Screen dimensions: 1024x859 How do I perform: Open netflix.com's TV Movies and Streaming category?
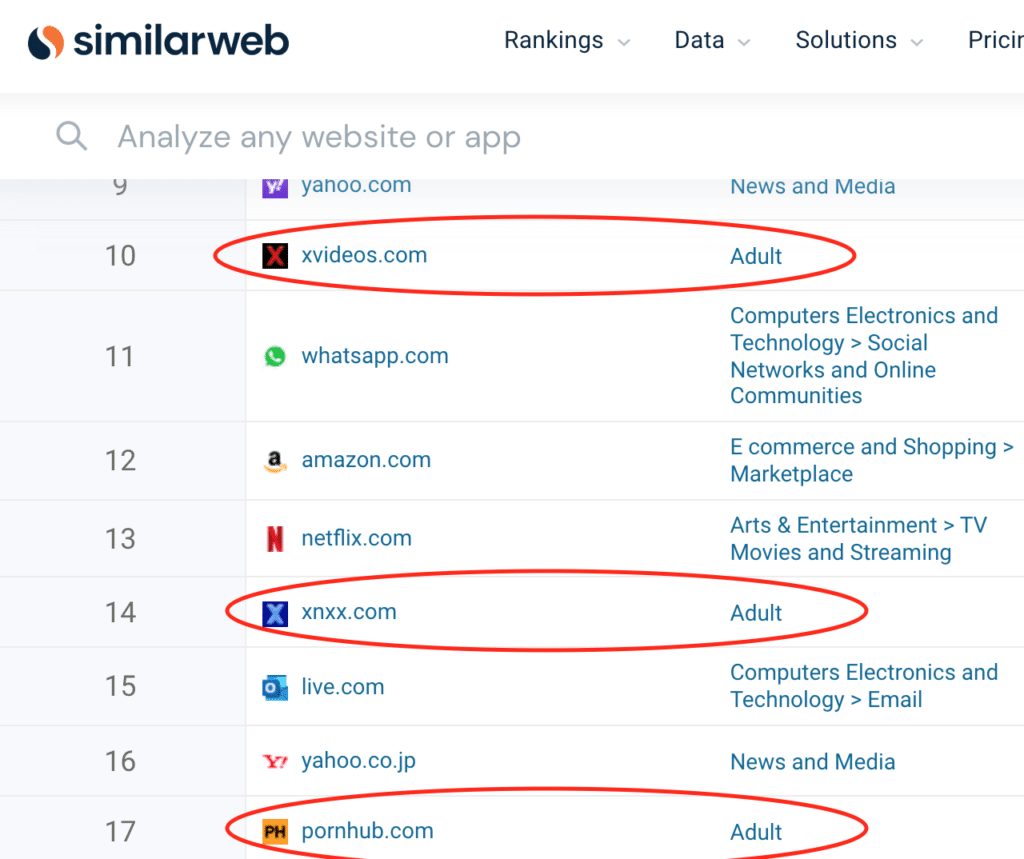click(858, 539)
